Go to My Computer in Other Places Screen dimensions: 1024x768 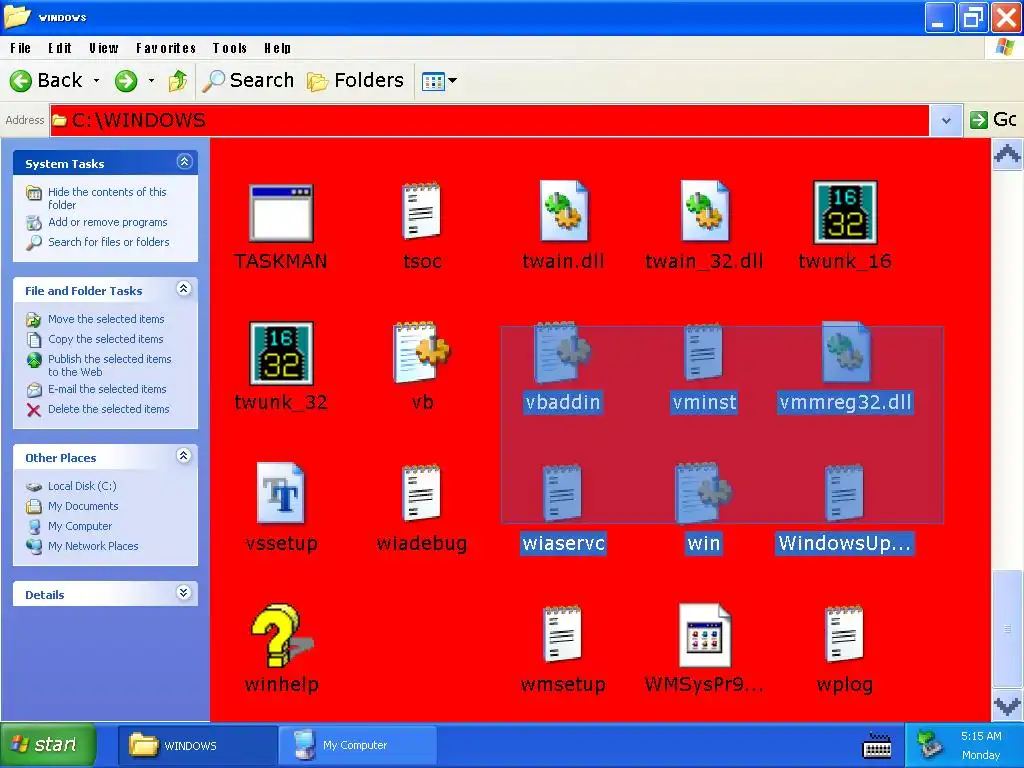pos(80,526)
